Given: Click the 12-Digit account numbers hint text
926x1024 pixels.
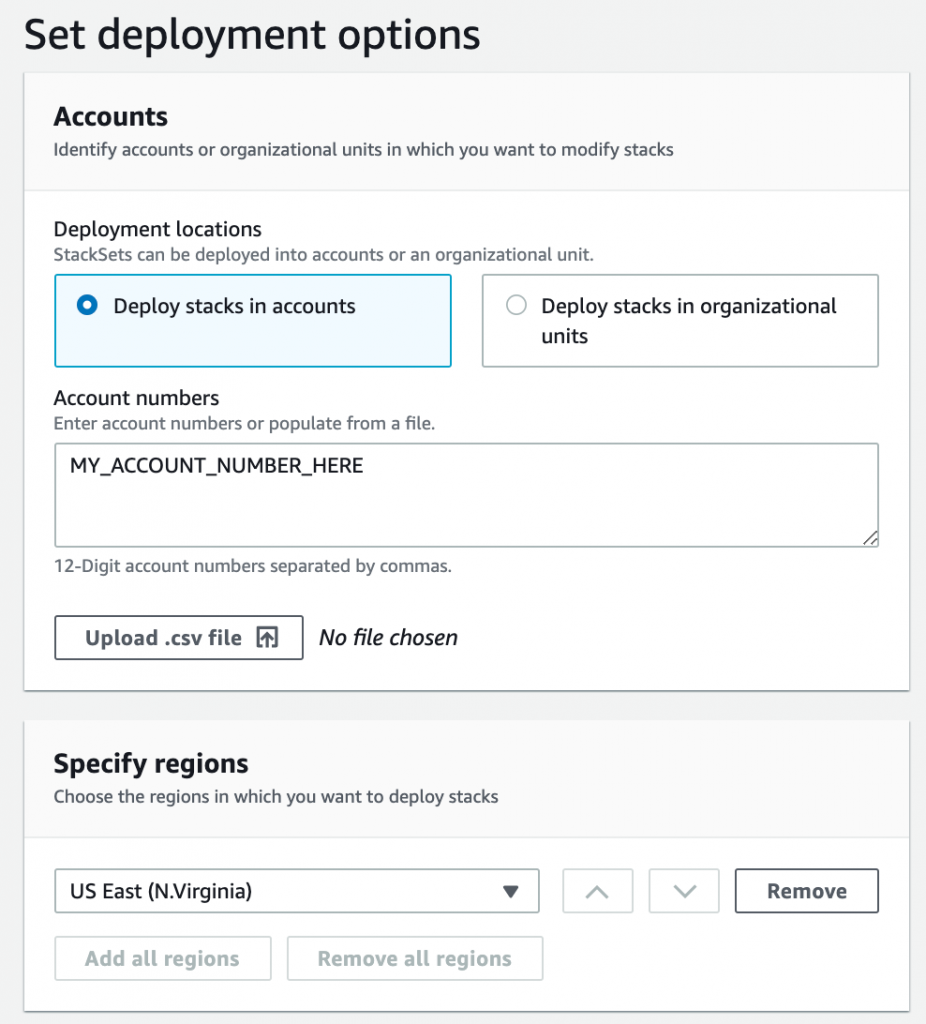Looking at the screenshot, I should tap(253, 566).
